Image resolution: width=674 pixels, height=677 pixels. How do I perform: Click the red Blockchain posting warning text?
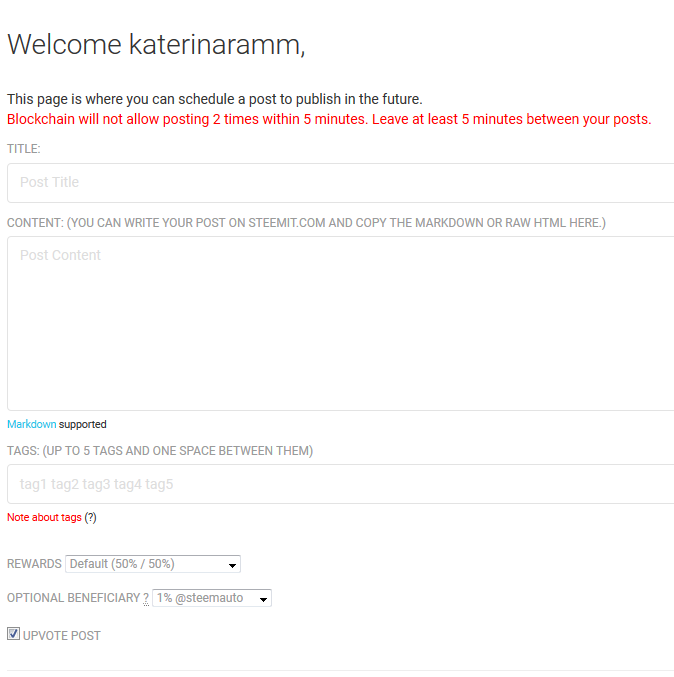[329, 119]
